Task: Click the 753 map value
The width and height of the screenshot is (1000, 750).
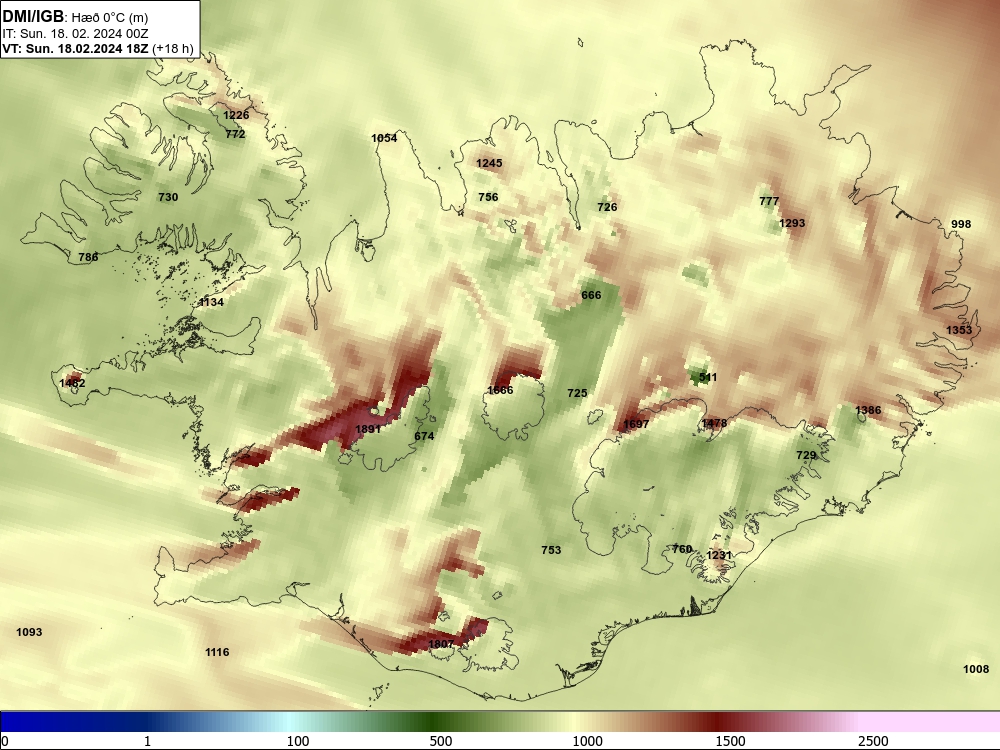Action: [x=551, y=550]
